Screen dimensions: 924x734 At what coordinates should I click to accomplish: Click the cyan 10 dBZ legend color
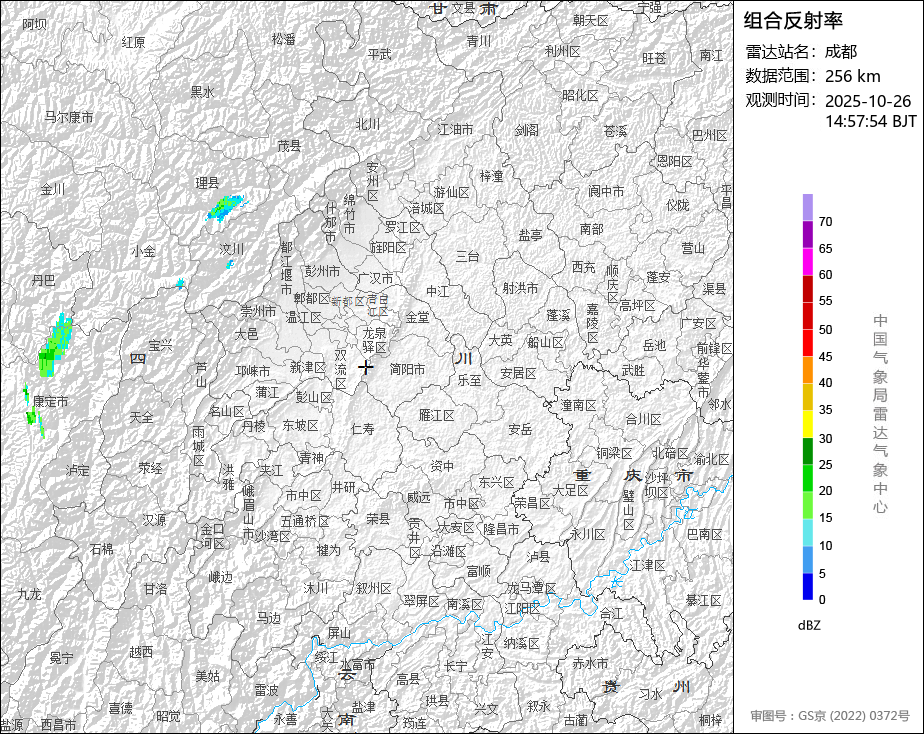pyautogui.click(x=808, y=532)
